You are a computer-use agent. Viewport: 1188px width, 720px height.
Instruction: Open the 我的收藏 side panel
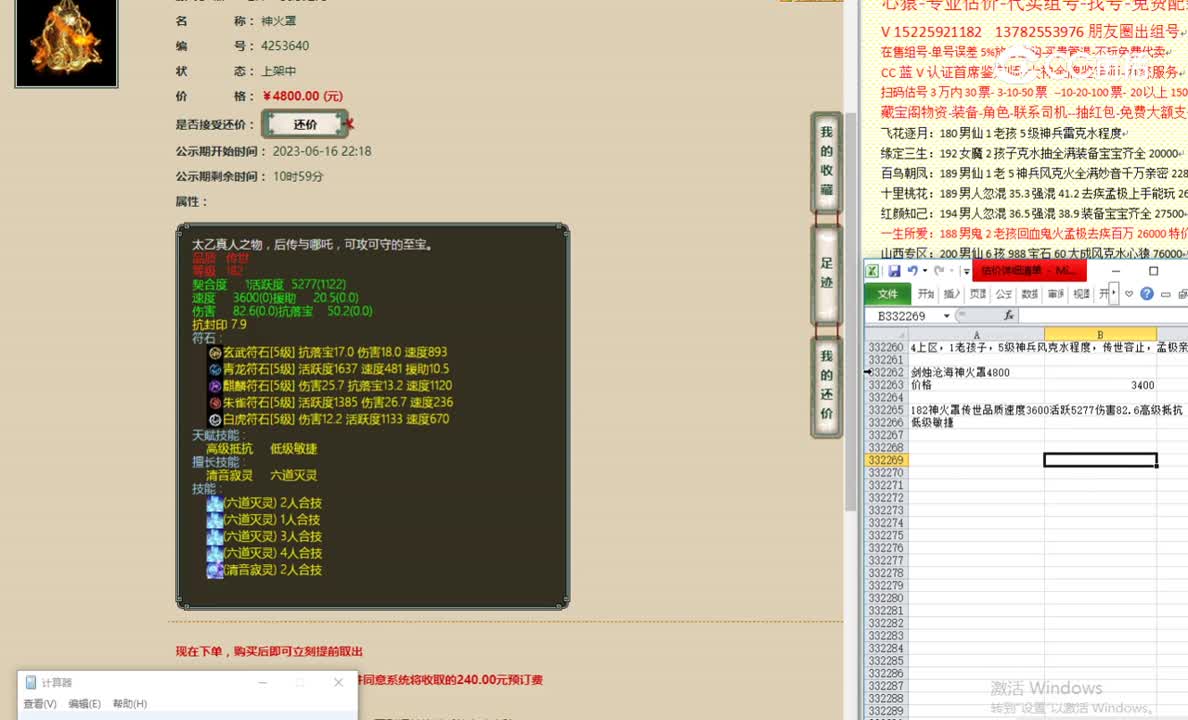coord(826,163)
